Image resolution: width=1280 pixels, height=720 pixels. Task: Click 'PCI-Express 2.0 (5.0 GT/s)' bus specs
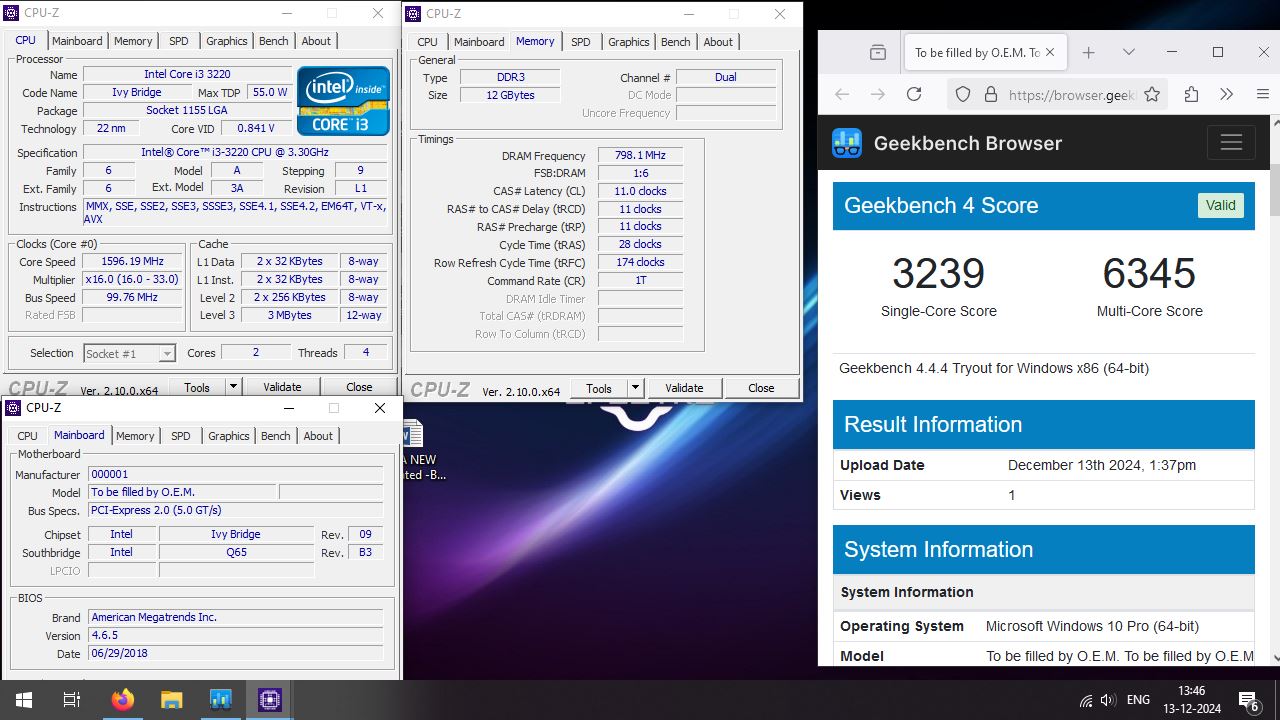click(236, 511)
